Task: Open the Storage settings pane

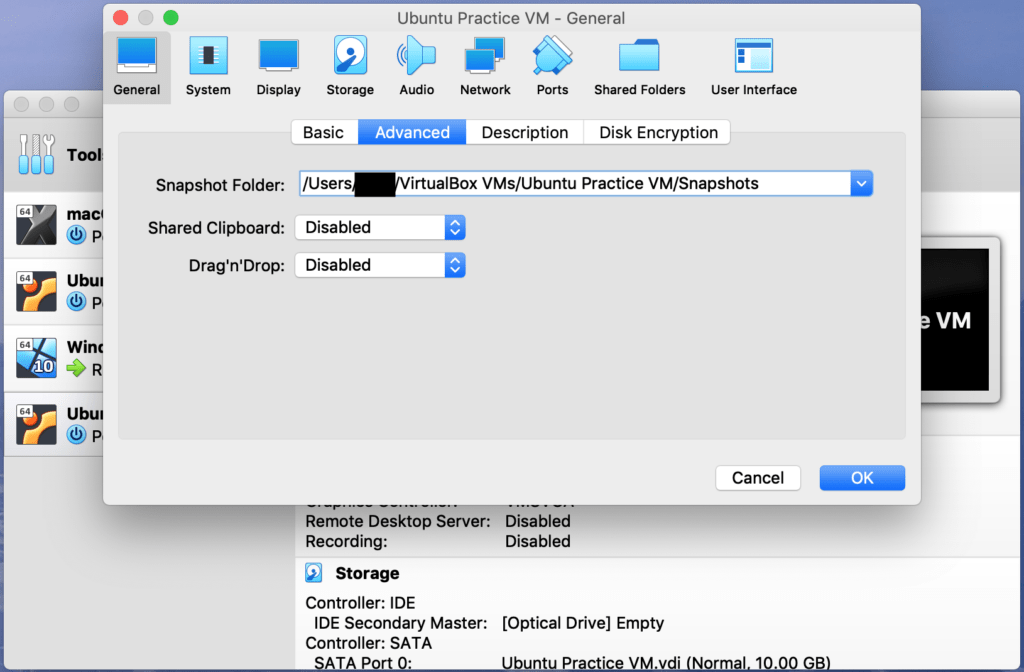Action: click(x=350, y=68)
